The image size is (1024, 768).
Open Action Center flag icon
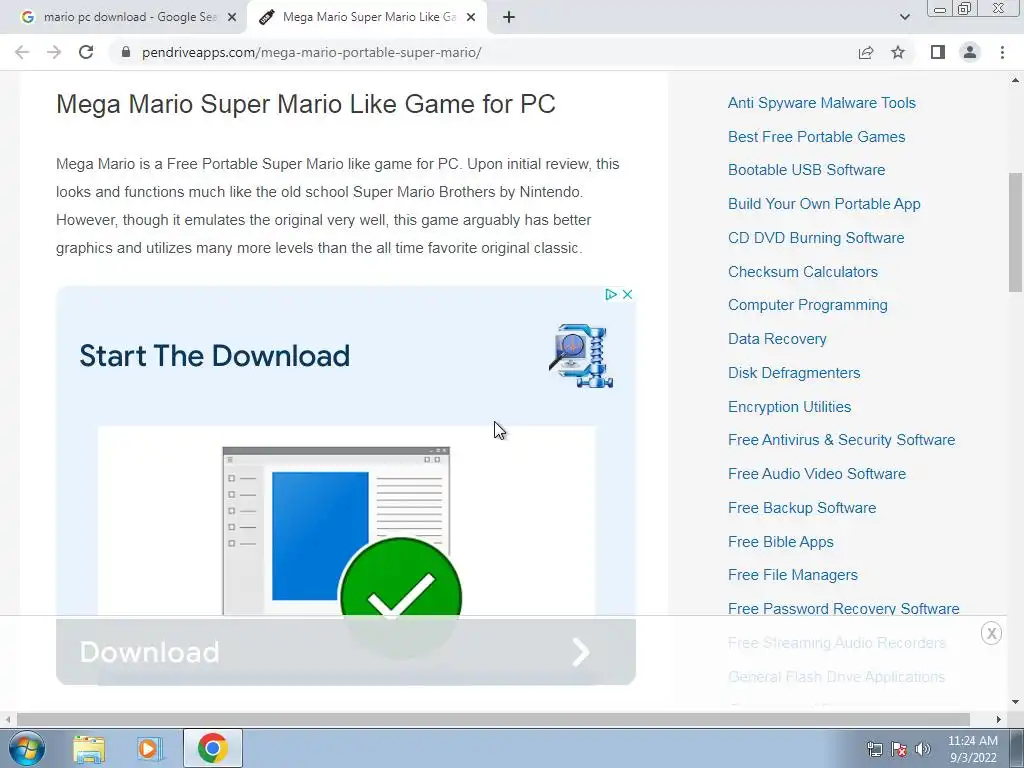899,749
